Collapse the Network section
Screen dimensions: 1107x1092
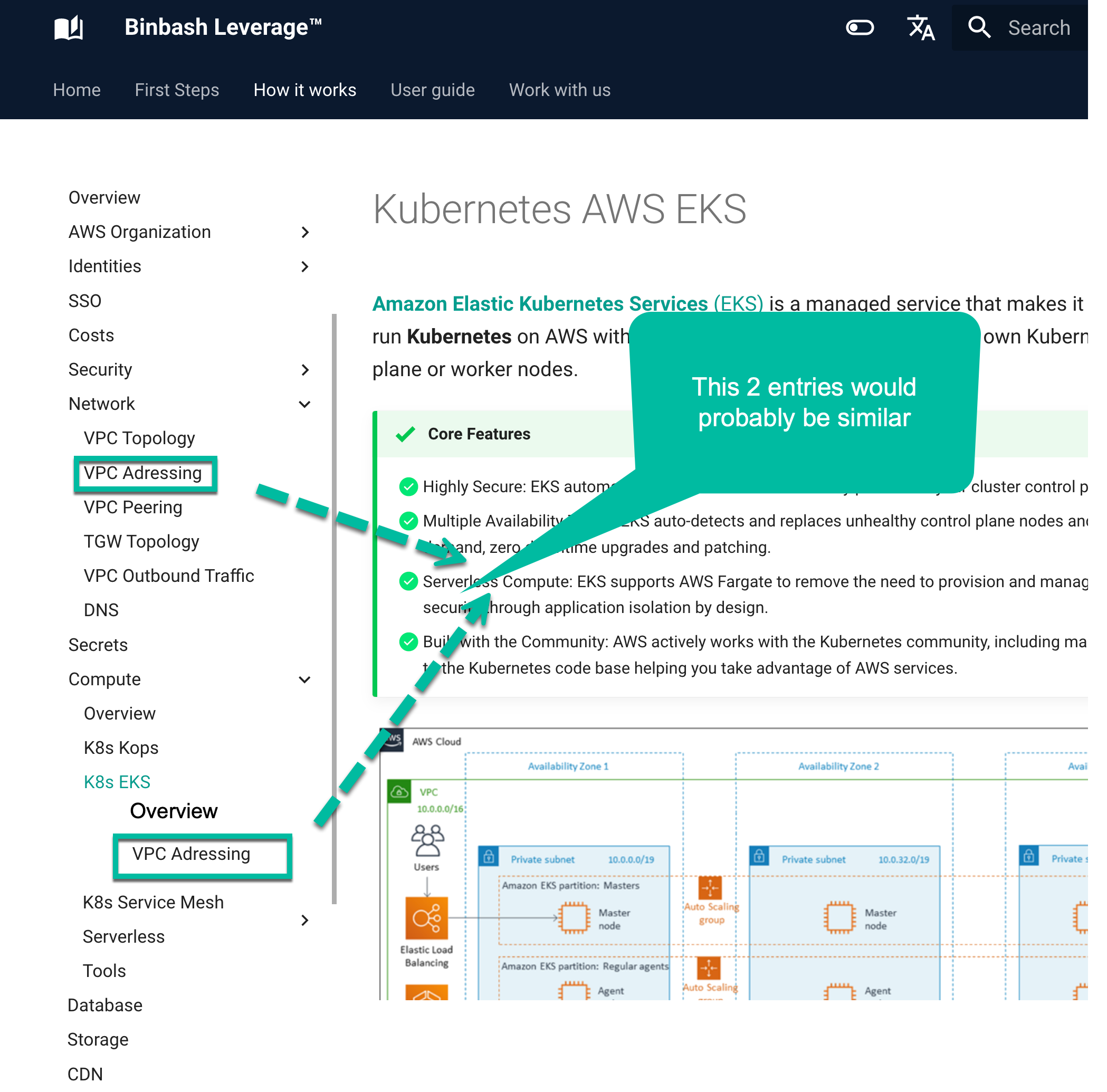point(304,404)
